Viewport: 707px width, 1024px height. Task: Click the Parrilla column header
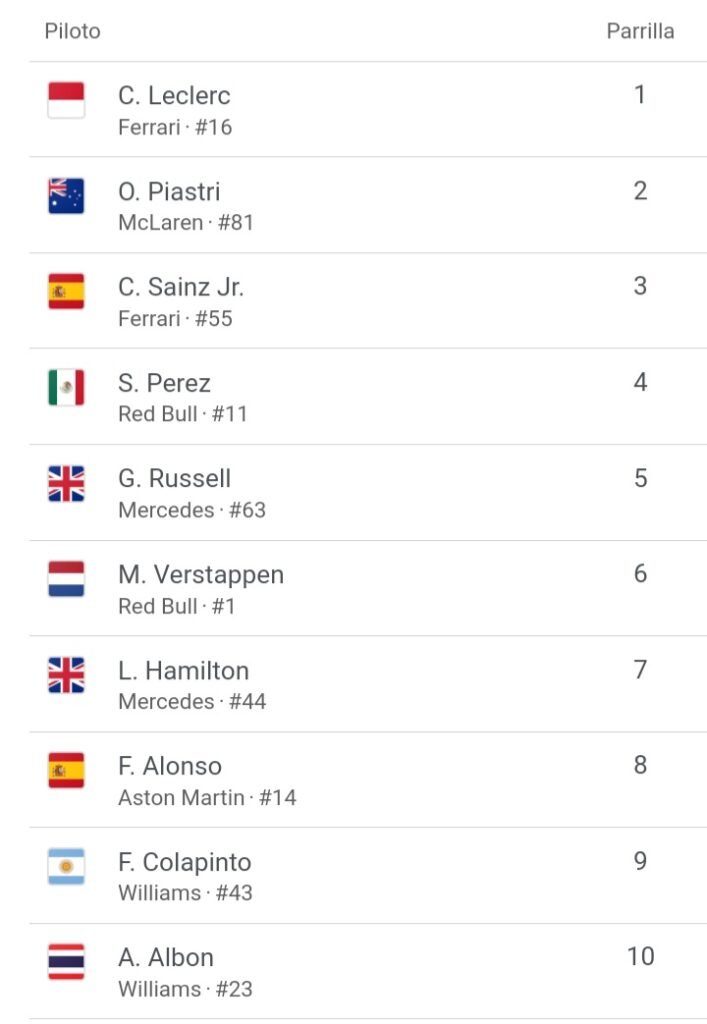[640, 31]
